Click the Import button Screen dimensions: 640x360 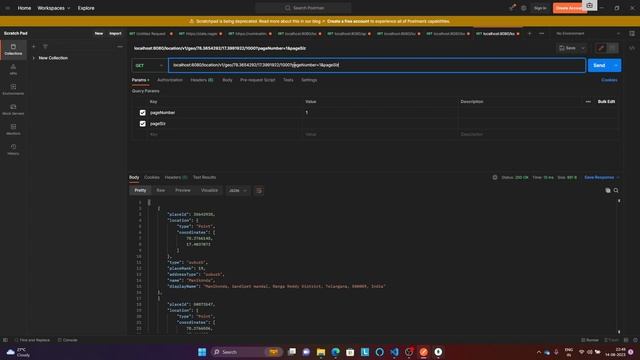[115, 33]
